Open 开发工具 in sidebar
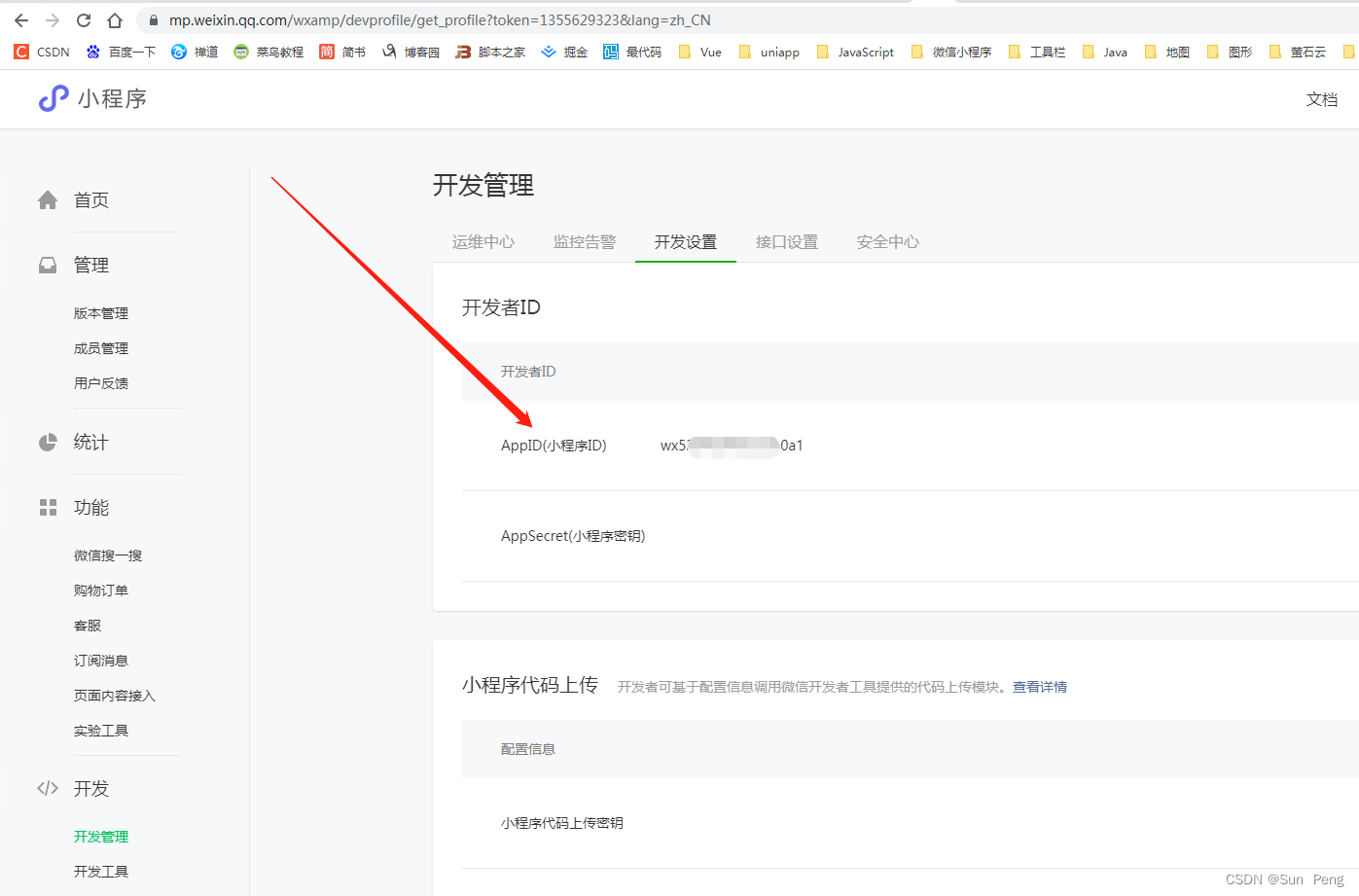Image resolution: width=1359 pixels, height=896 pixels. tap(101, 872)
